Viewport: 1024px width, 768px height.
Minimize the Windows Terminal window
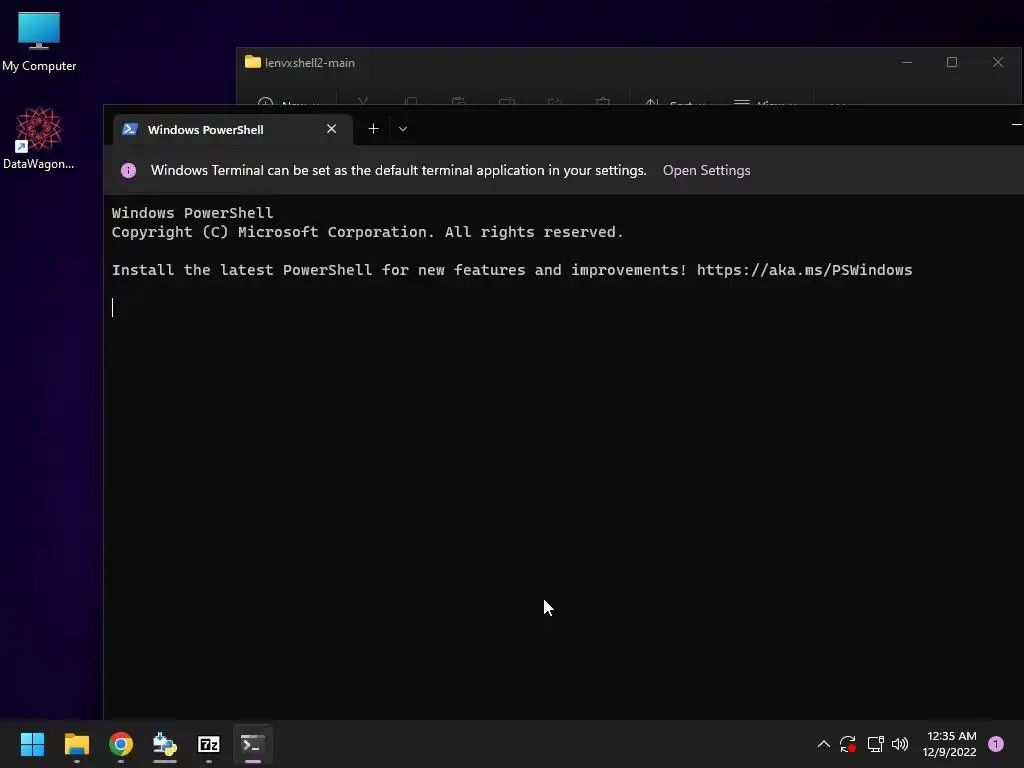pos(1016,124)
